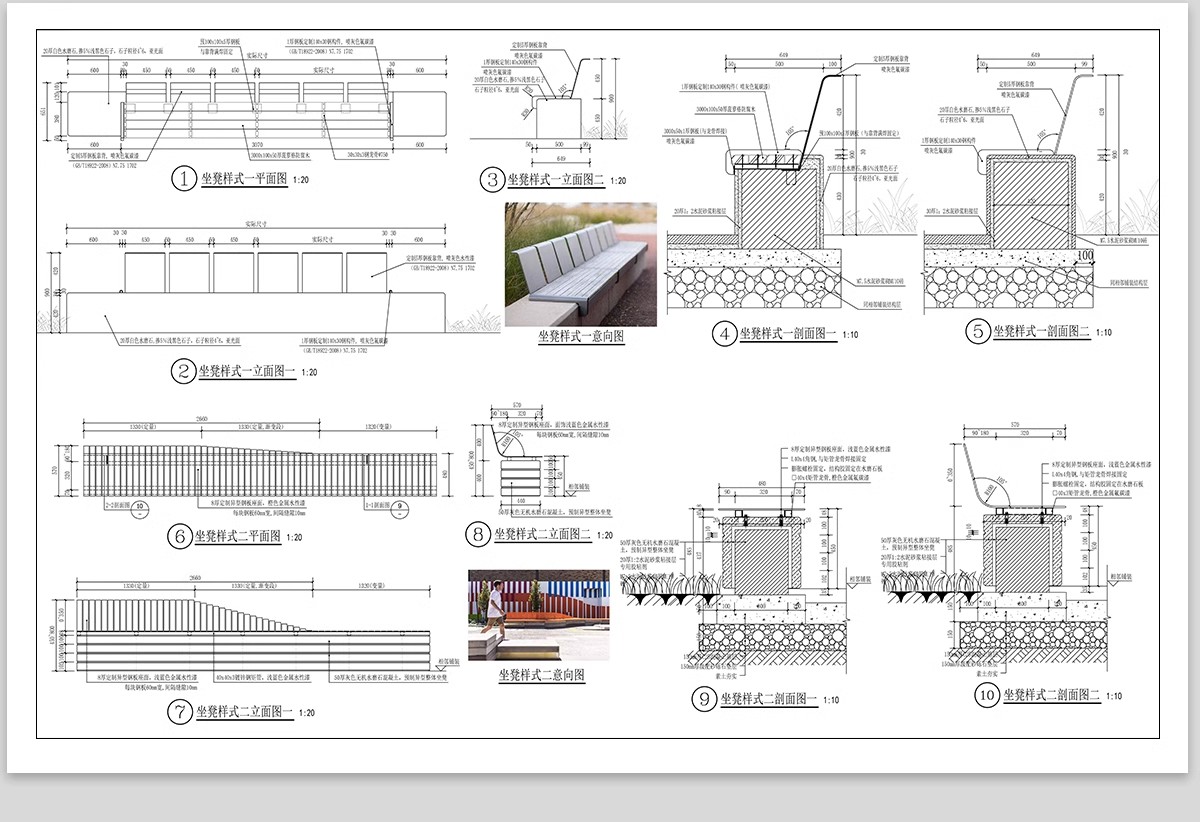Click the circled number 10 marker
The width and height of the screenshot is (1200, 822).
[988, 695]
